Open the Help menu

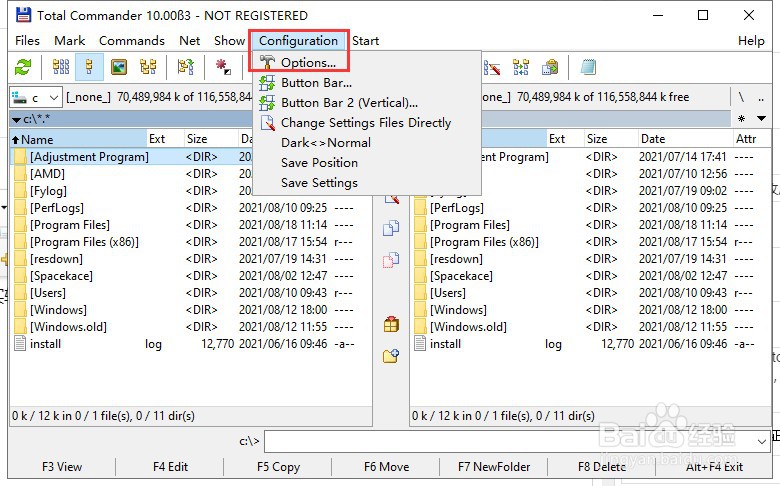point(751,41)
